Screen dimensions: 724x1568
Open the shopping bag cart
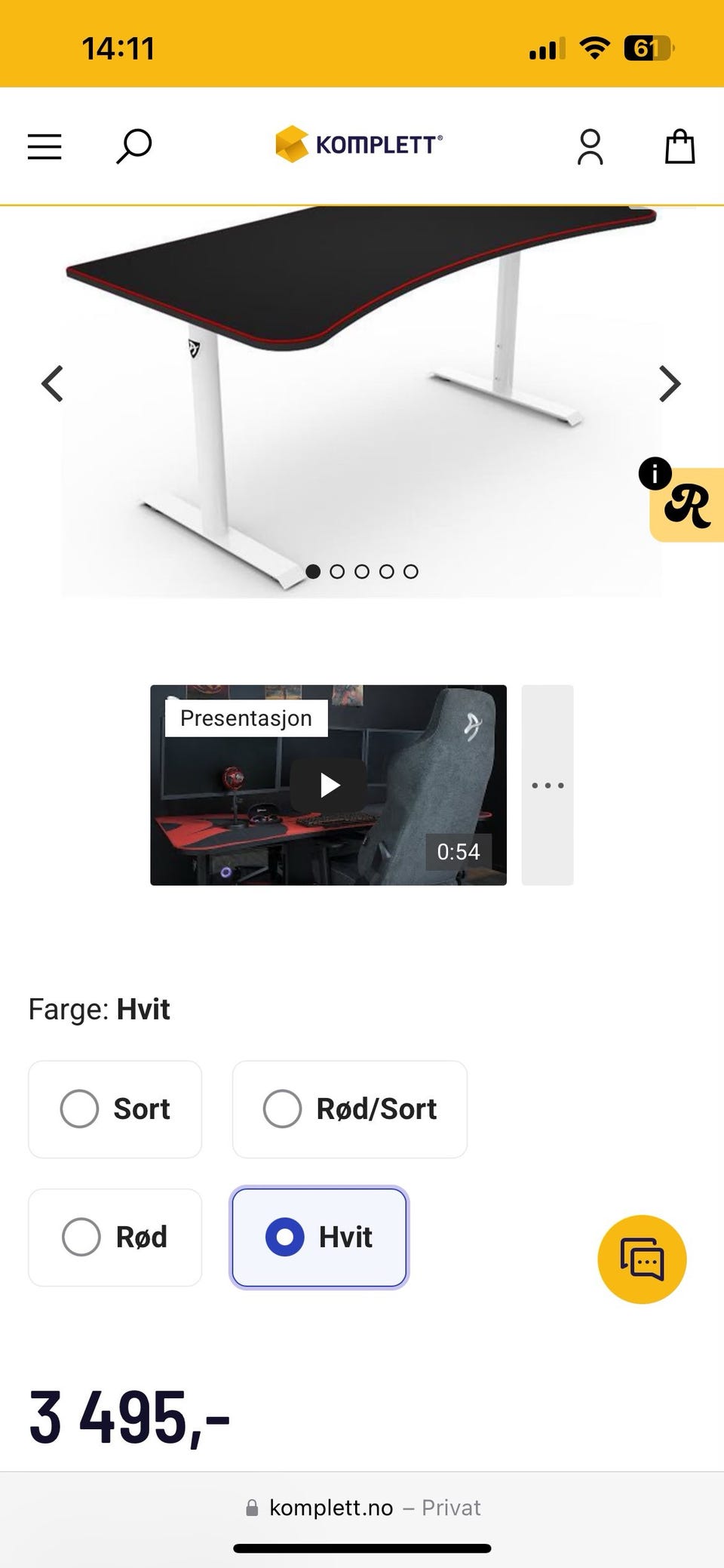coord(680,146)
